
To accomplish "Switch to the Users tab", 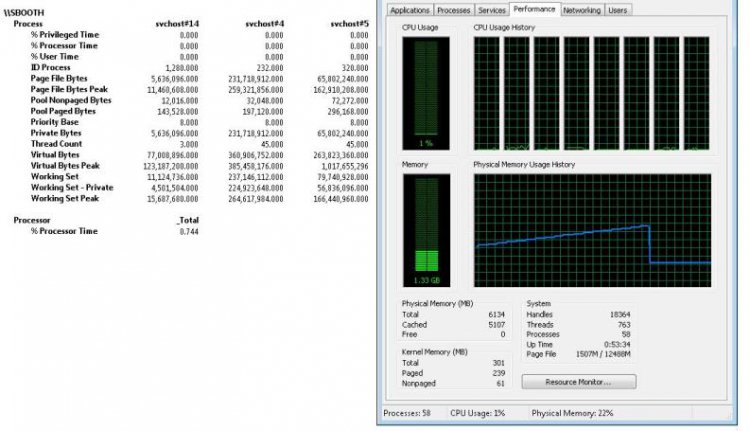I will (618, 10).
